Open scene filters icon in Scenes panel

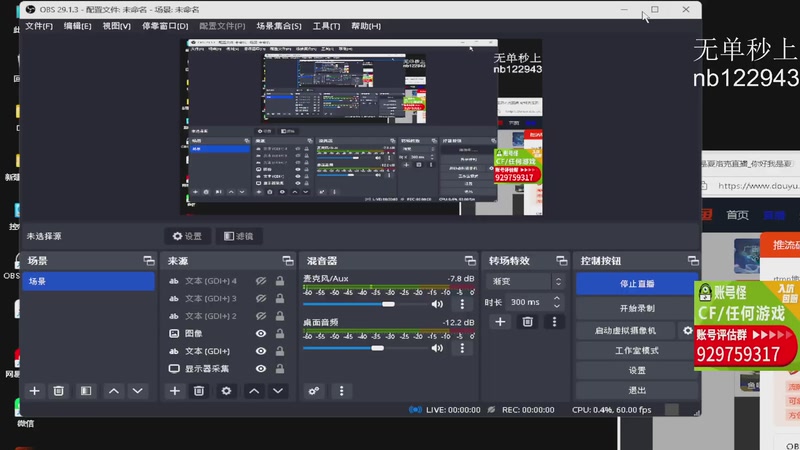86,391
